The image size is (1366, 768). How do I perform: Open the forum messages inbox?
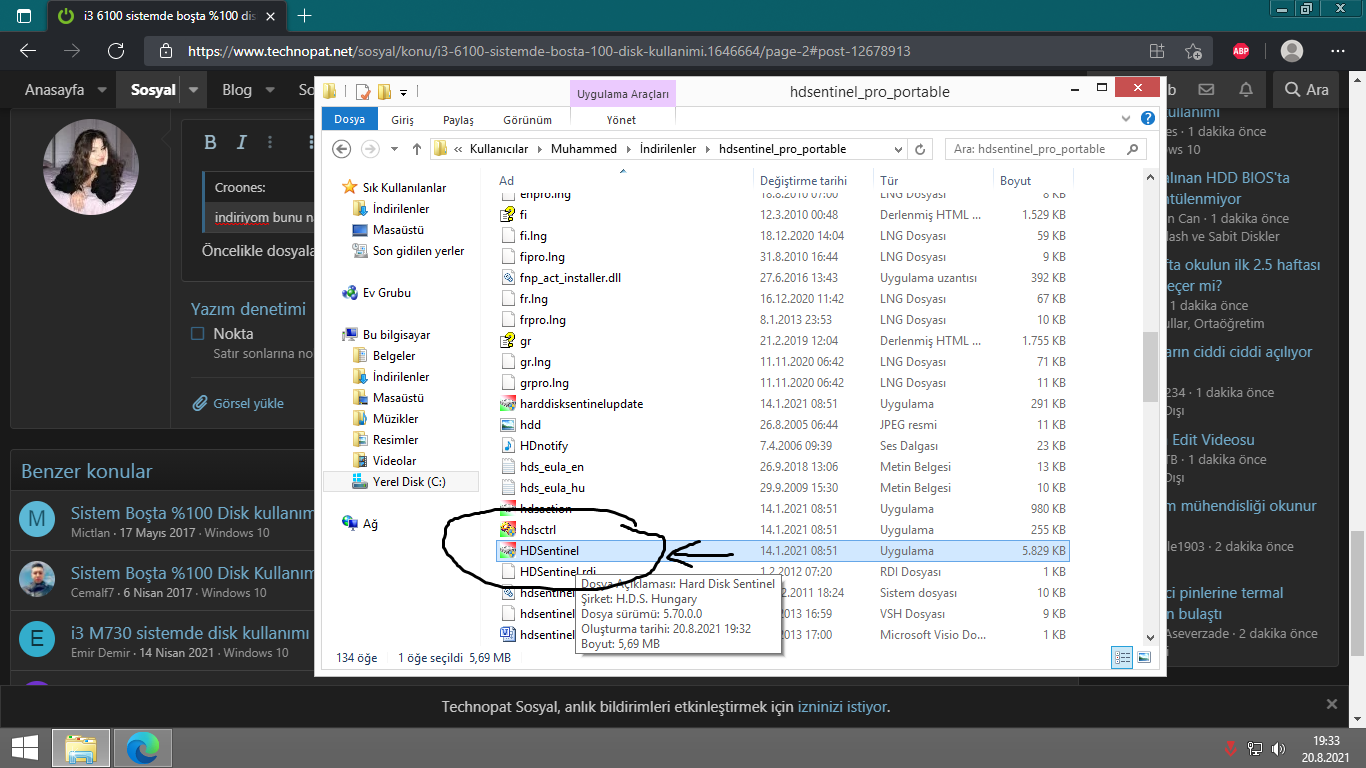coord(1207,90)
